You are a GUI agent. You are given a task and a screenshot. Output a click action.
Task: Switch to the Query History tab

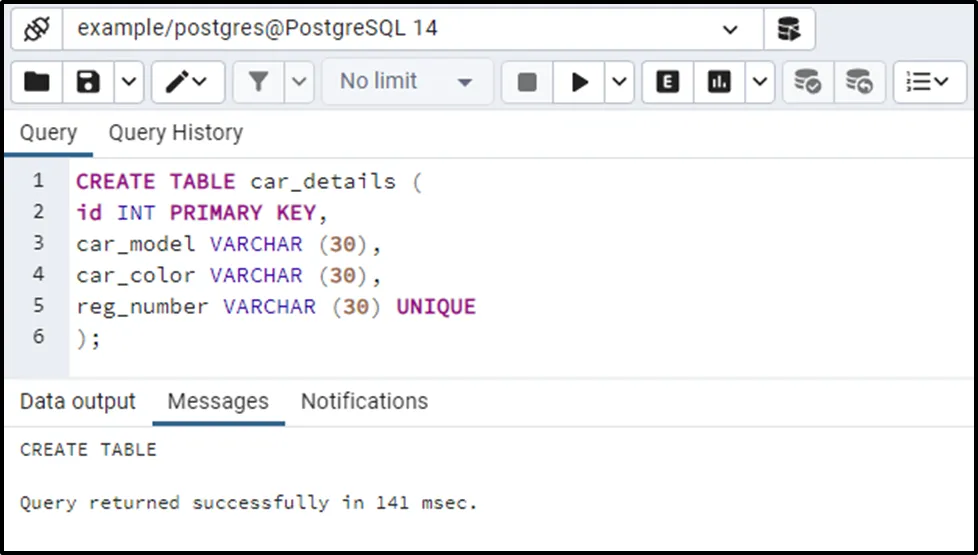point(176,133)
